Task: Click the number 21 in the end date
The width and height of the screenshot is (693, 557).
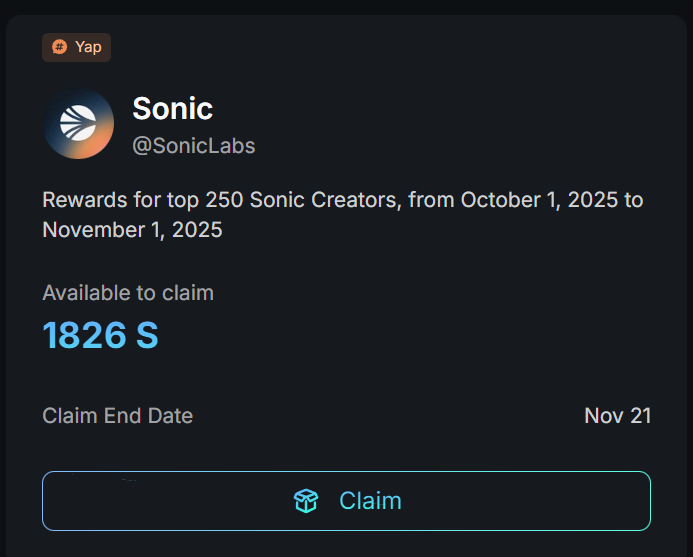Action: coord(639,416)
